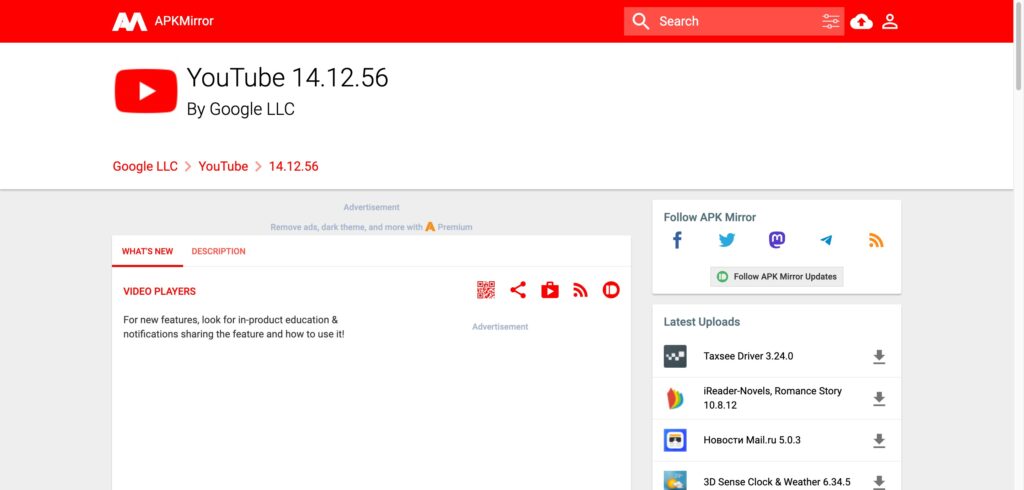Click YouTube 14.12.56 title text

pos(287,78)
